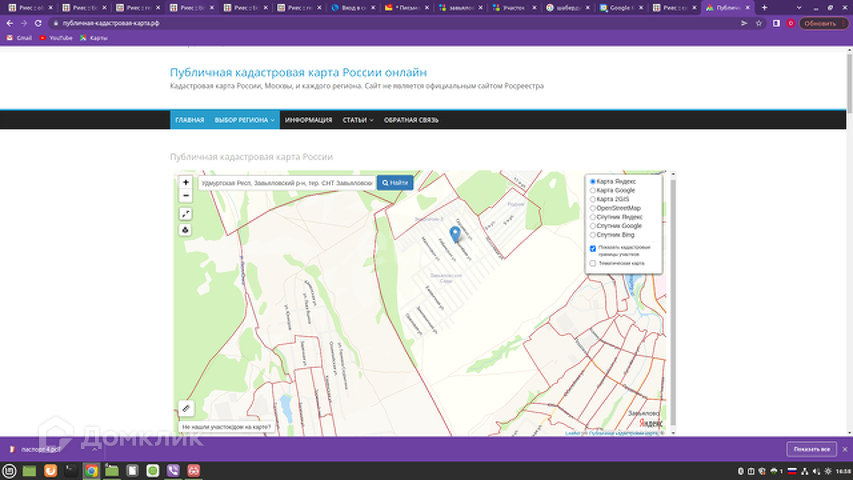Zoom out the map with minus button
Screen dimensions: 853x480
pyautogui.click(x=186, y=196)
